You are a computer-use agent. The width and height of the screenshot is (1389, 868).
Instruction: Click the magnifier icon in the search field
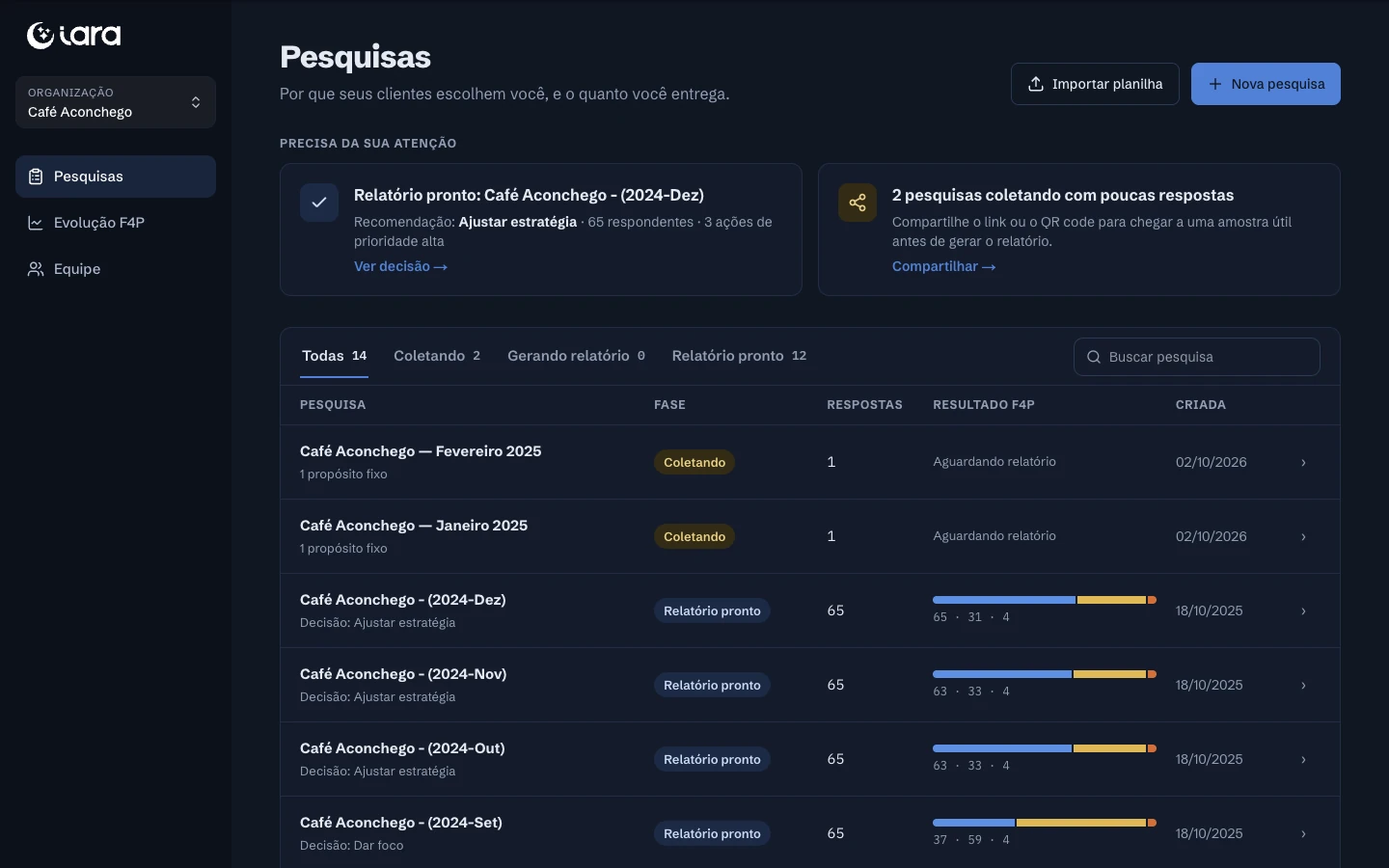click(1094, 357)
